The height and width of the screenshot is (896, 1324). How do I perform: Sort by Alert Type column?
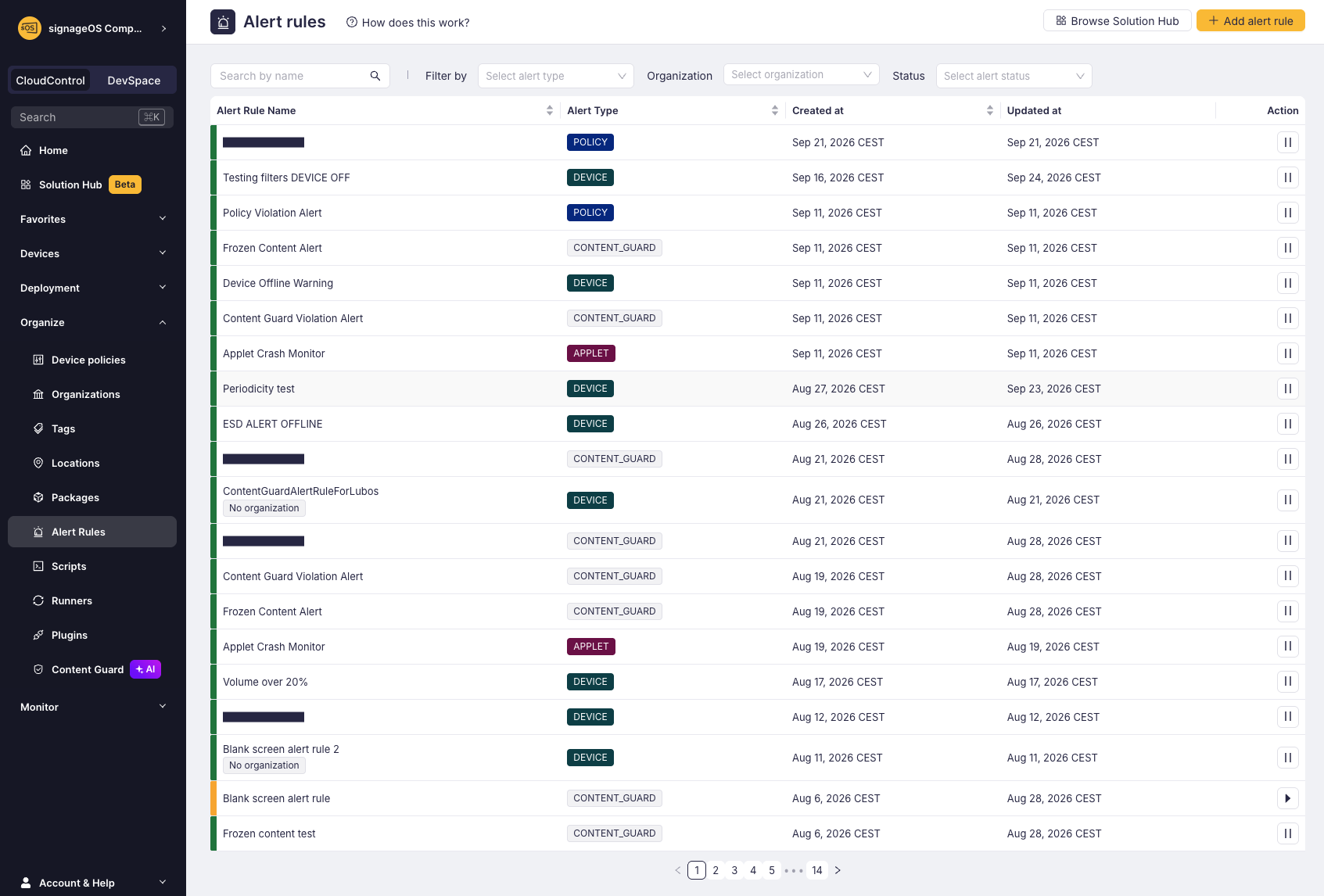click(775, 110)
